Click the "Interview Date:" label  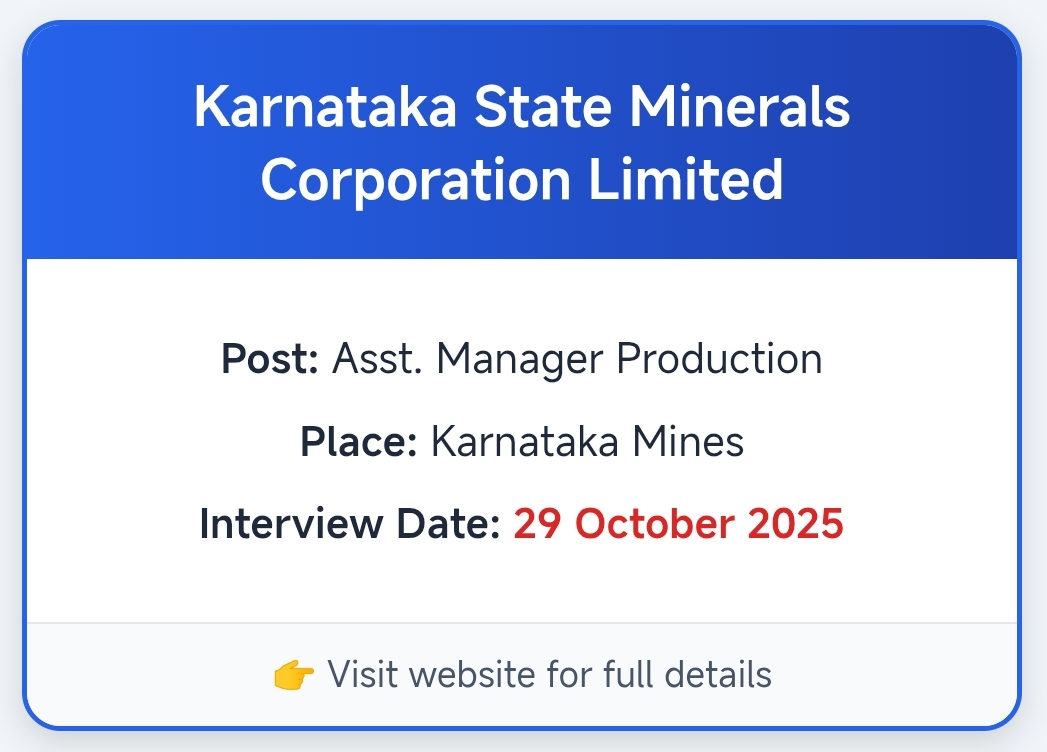coord(349,524)
